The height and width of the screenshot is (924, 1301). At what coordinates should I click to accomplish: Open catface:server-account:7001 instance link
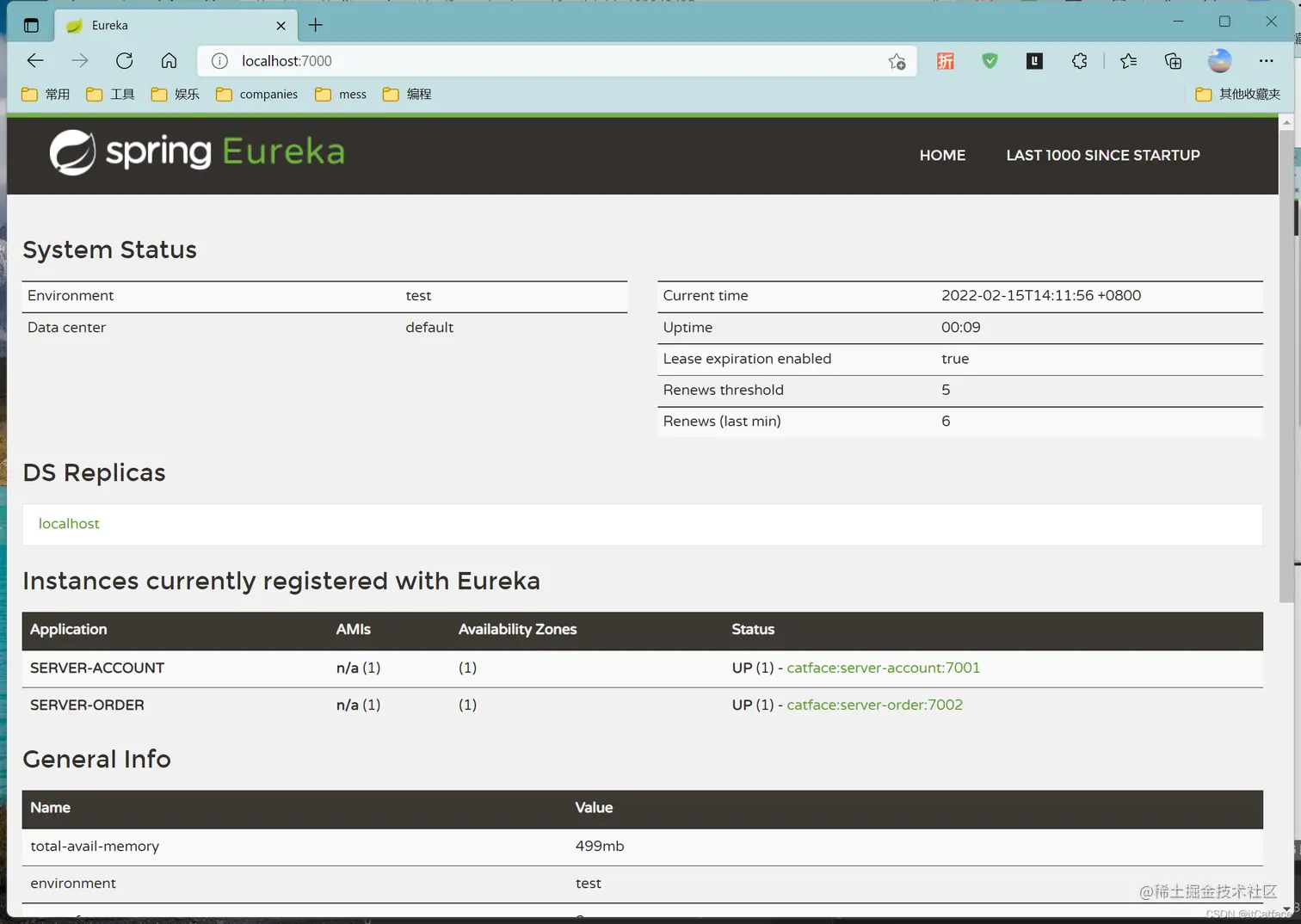(883, 668)
